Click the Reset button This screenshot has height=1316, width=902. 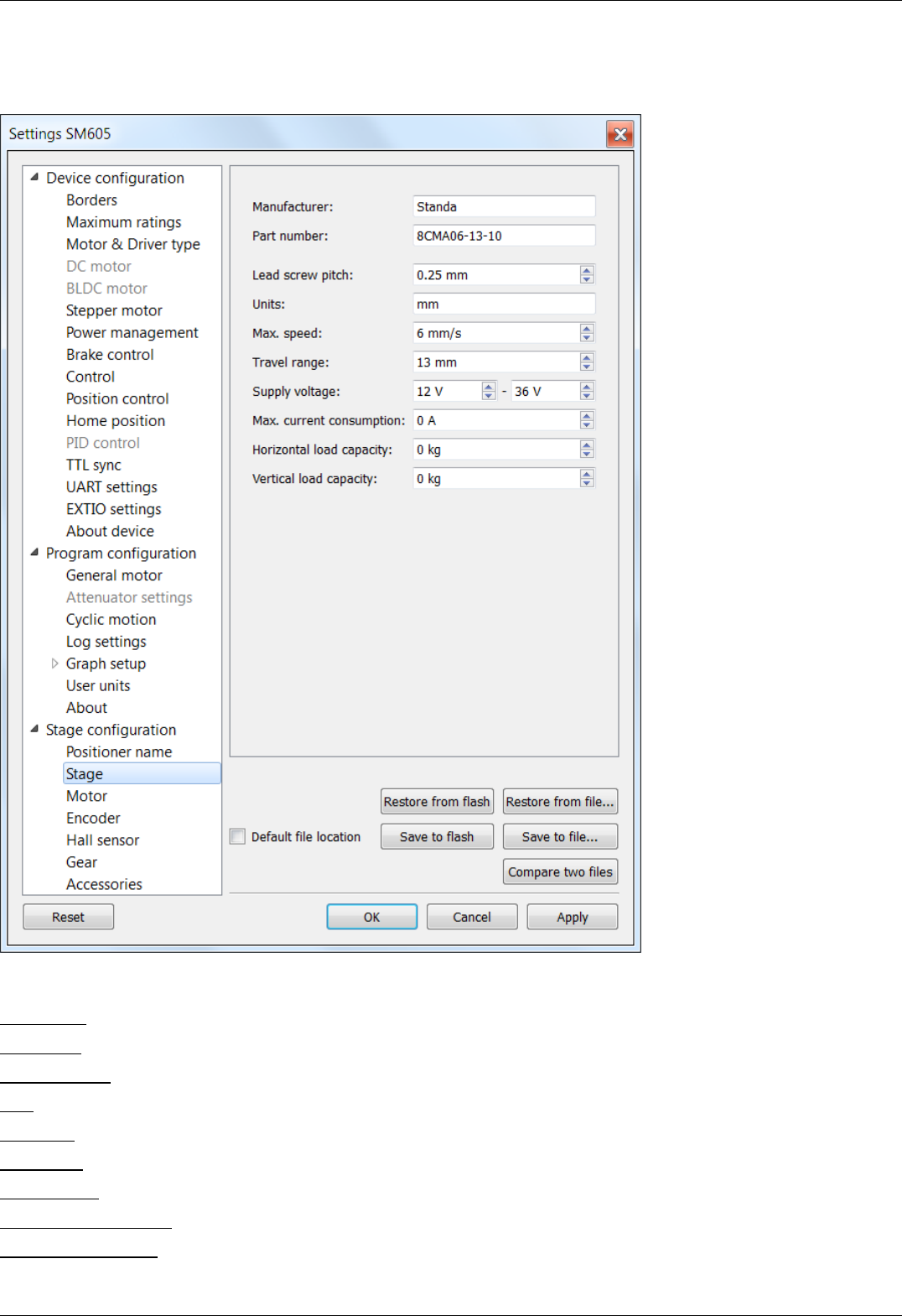68,917
